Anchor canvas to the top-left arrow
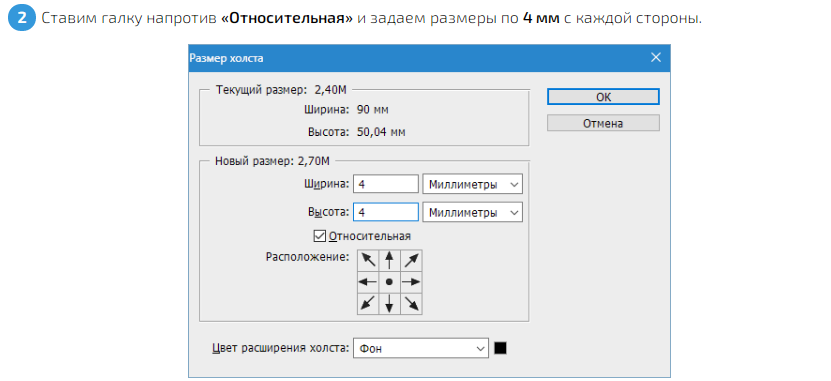The height and width of the screenshot is (381, 831). pyautogui.click(x=368, y=260)
